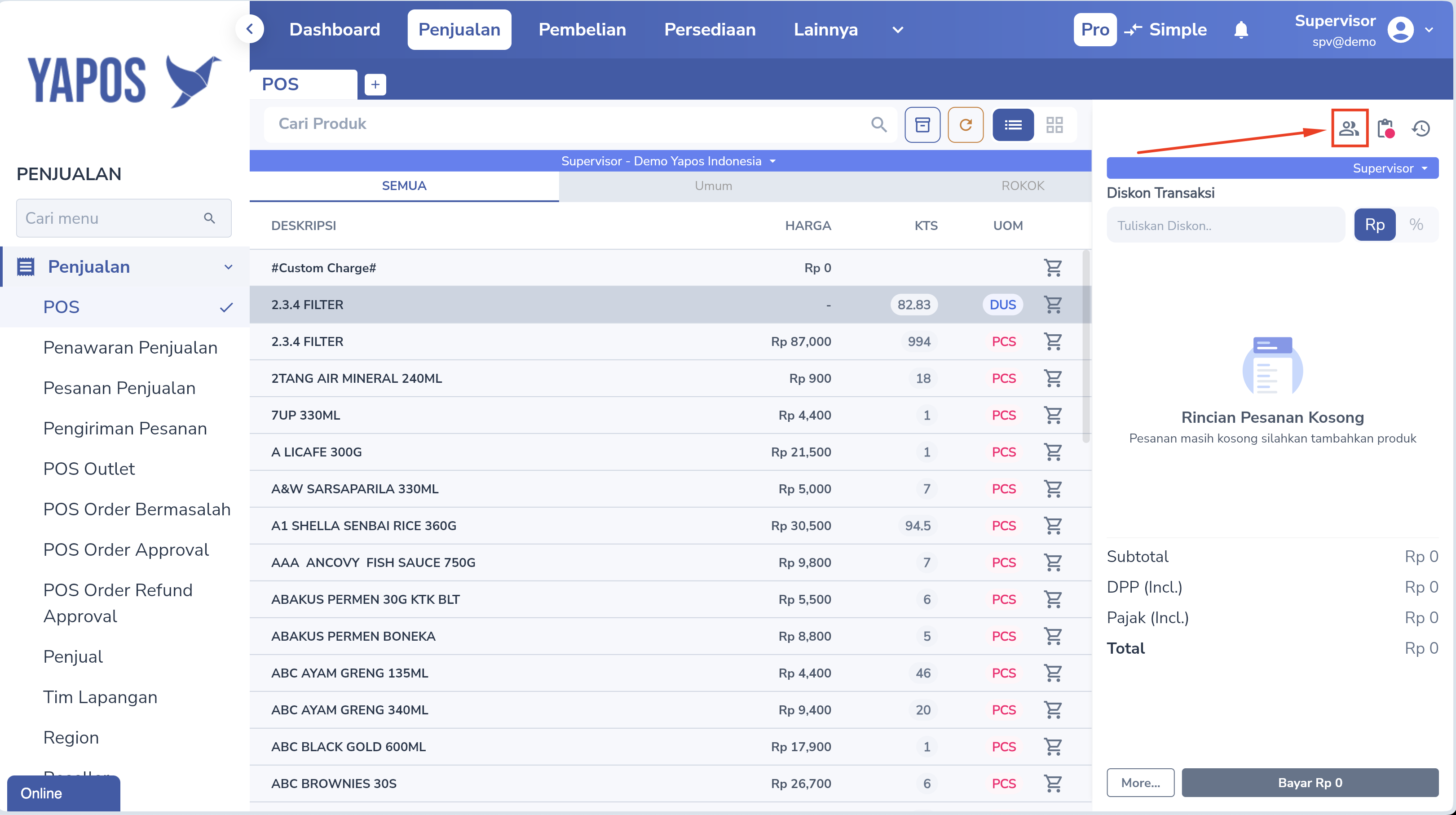Viewport: 1456px width, 815px height.
Task: Add ABAKUS PERMEN 30G KTK BLT to cart
Action: pos(1052,599)
